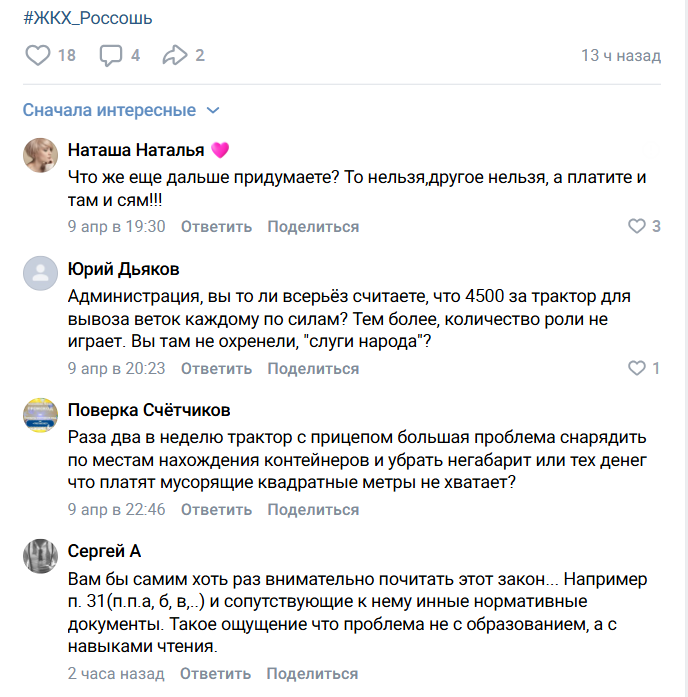The height and width of the screenshot is (697, 688).
Task: Reply to Наташа Наталья's comment
Action: coord(216,226)
